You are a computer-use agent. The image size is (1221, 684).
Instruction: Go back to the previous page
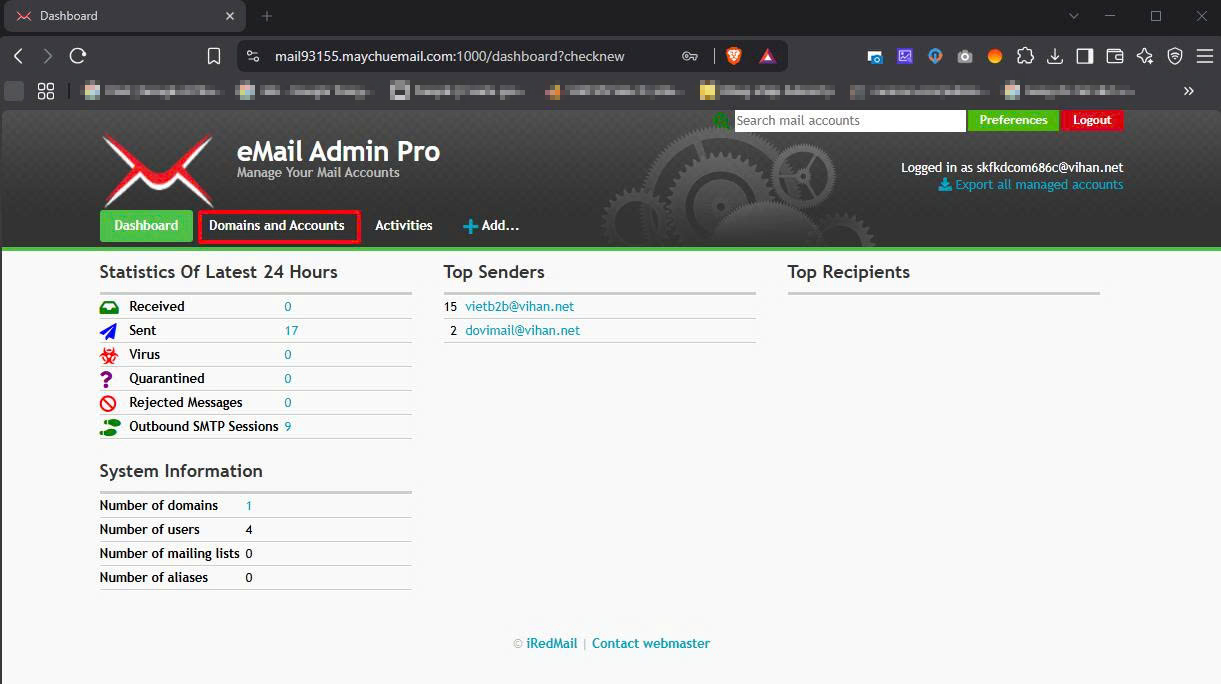click(x=18, y=56)
